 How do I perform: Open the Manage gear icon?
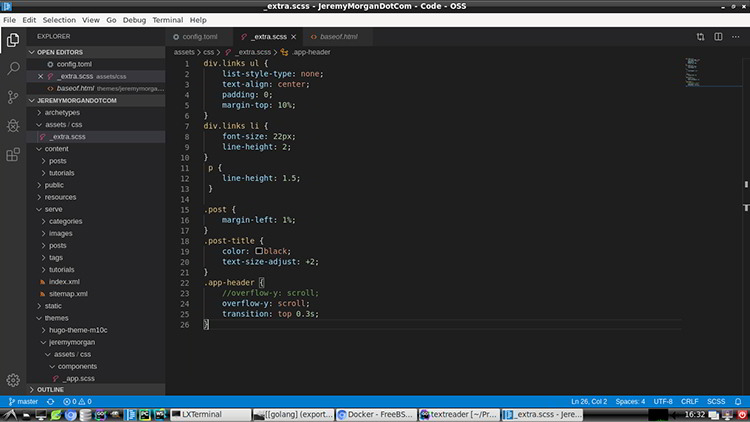(13, 380)
